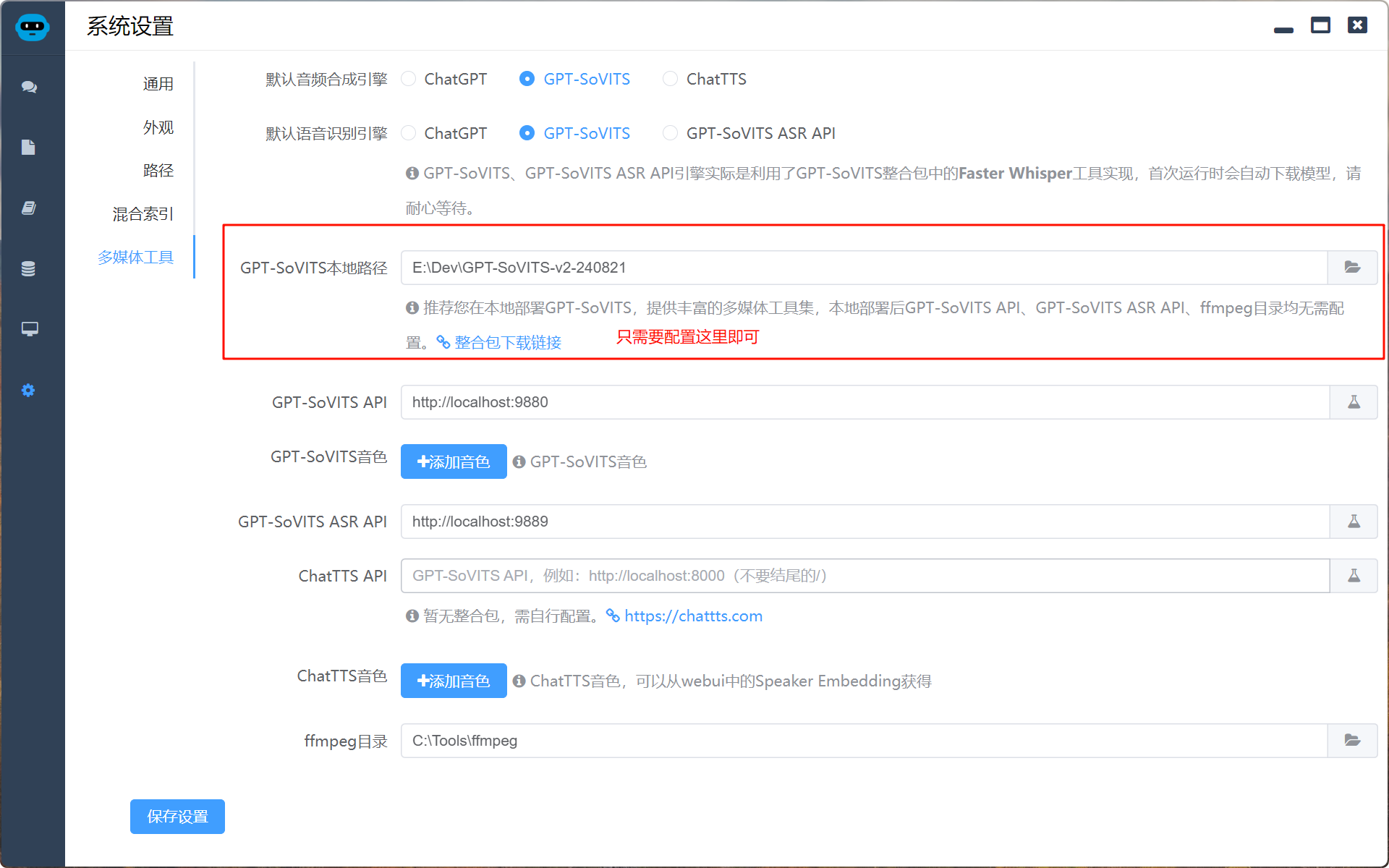1389x868 pixels.
Task: Open the 外观 settings tab
Action: [x=158, y=127]
